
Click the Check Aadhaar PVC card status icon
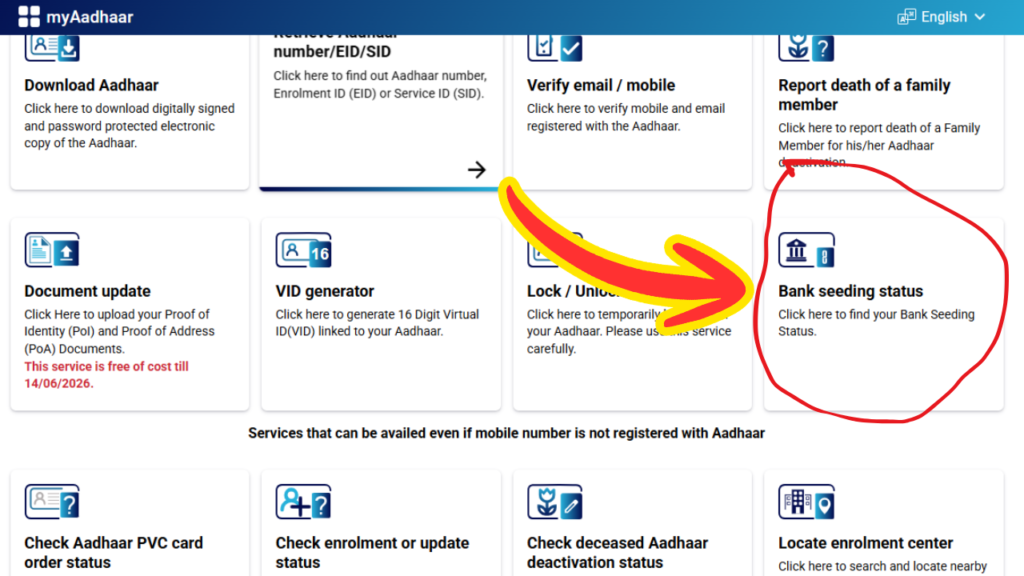point(51,501)
